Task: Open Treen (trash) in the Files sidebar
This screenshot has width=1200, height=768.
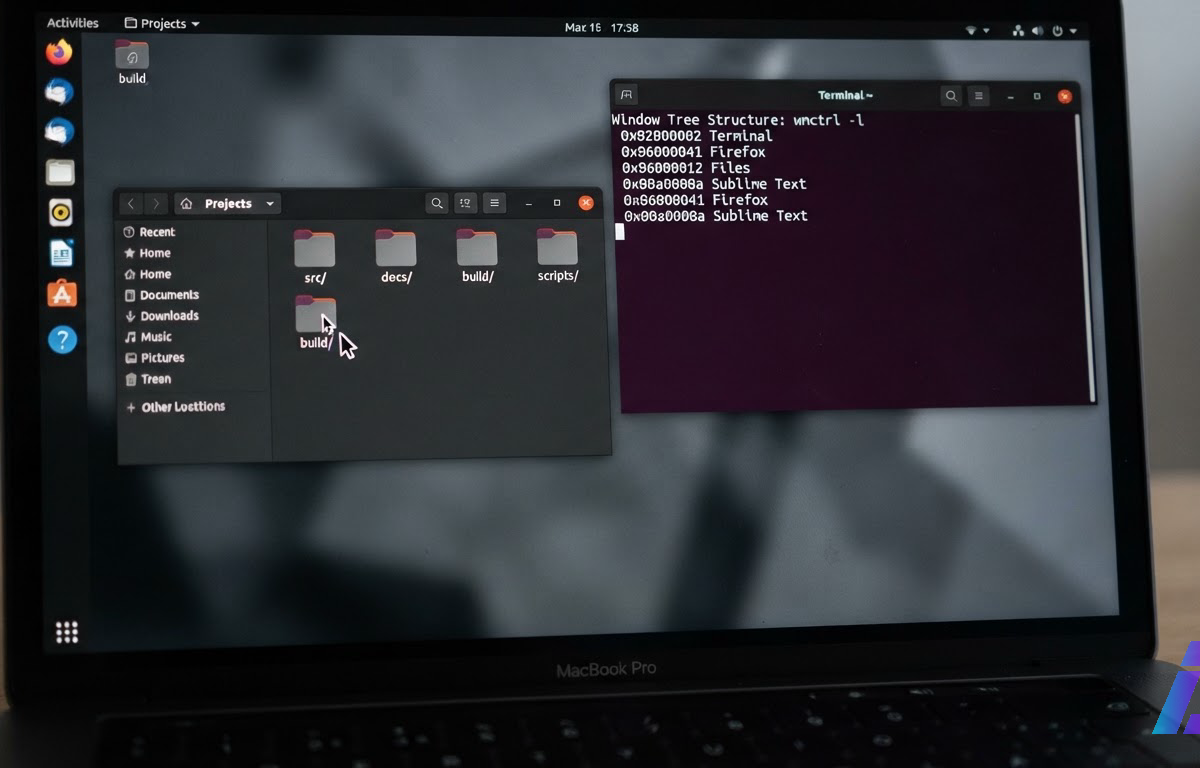Action: 149,379
